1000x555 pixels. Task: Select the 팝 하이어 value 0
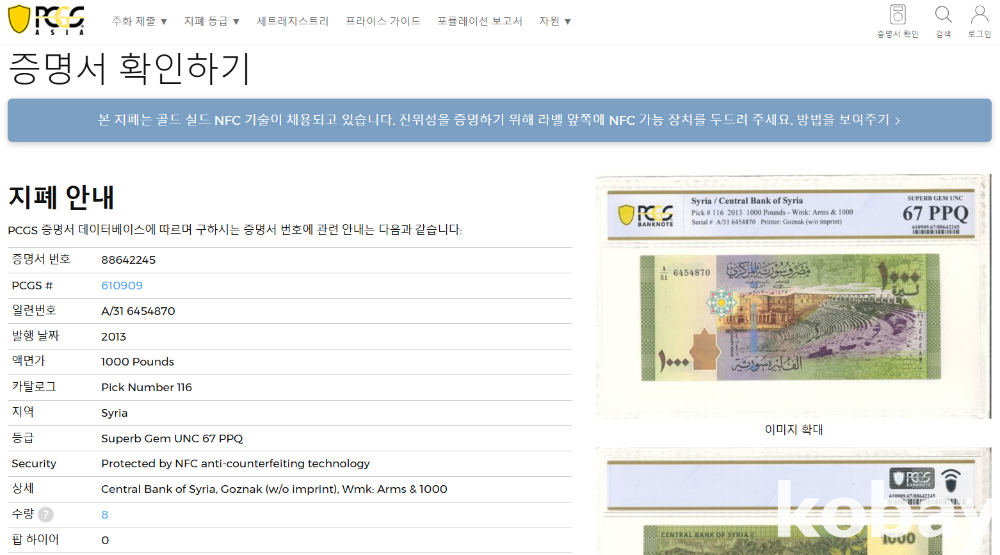[x=105, y=540]
